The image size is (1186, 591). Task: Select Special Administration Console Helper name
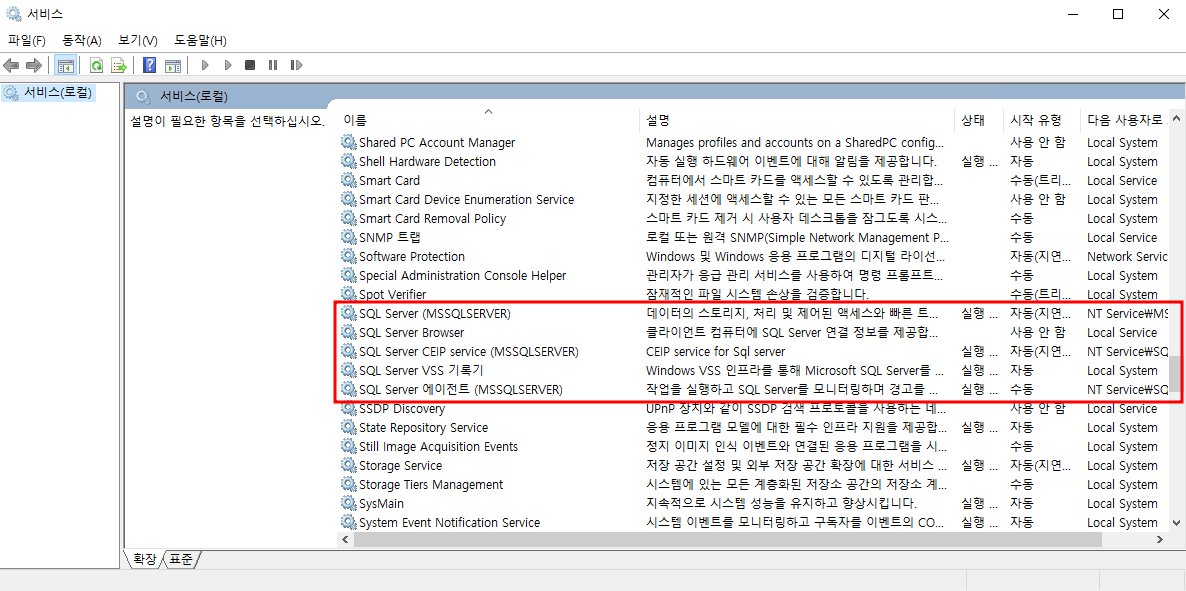463,275
